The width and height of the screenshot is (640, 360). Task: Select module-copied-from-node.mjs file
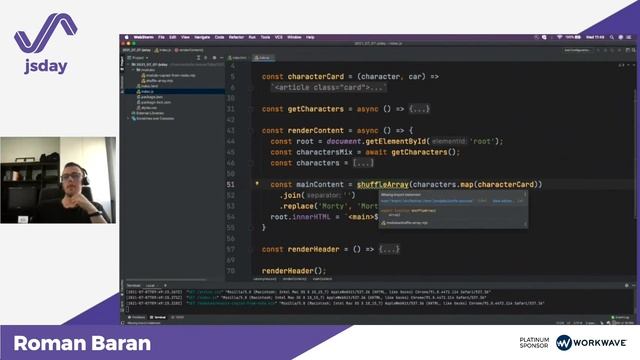pyautogui.click(x=168, y=75)
